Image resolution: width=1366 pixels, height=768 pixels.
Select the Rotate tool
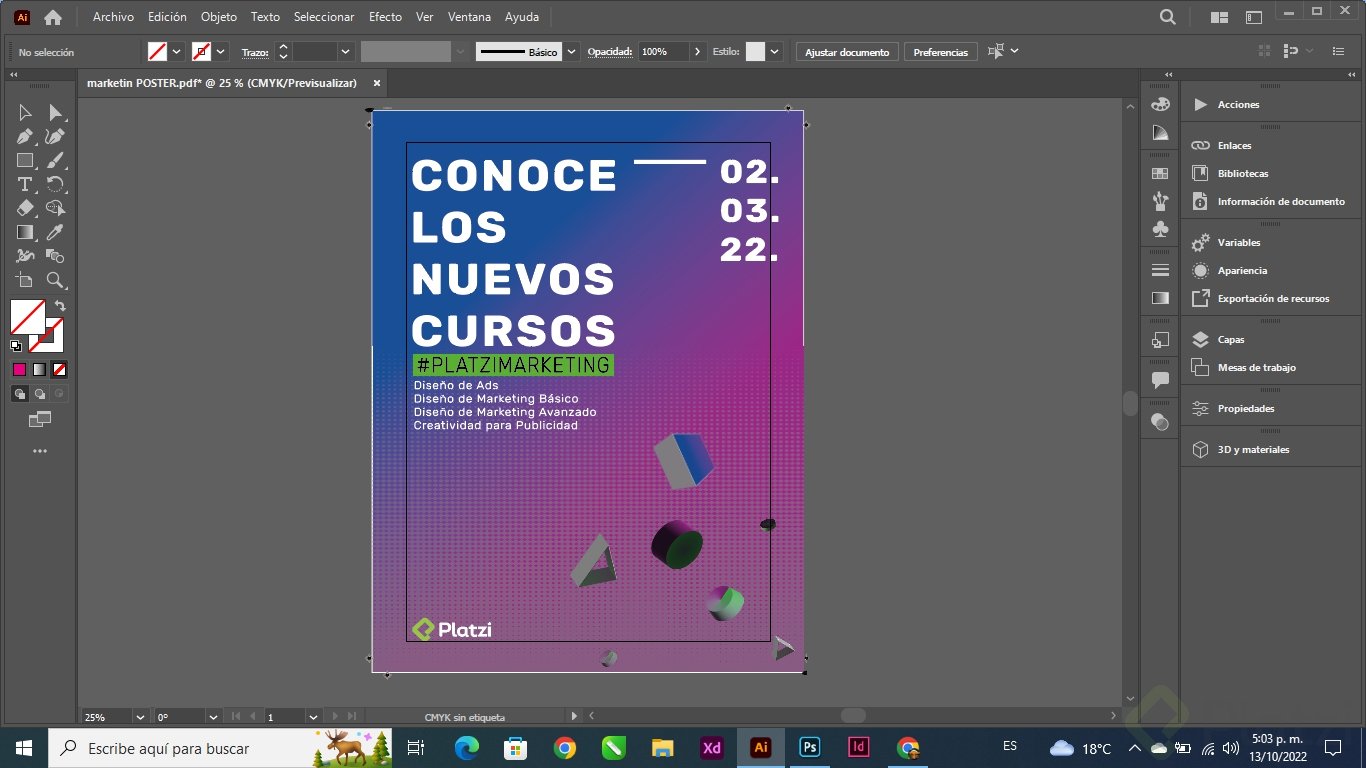click(55, 184)
